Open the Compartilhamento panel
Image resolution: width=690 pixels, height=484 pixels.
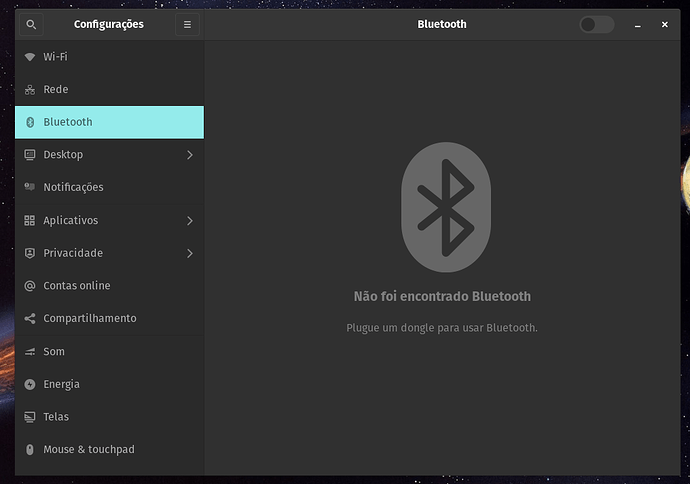(110, 318)
